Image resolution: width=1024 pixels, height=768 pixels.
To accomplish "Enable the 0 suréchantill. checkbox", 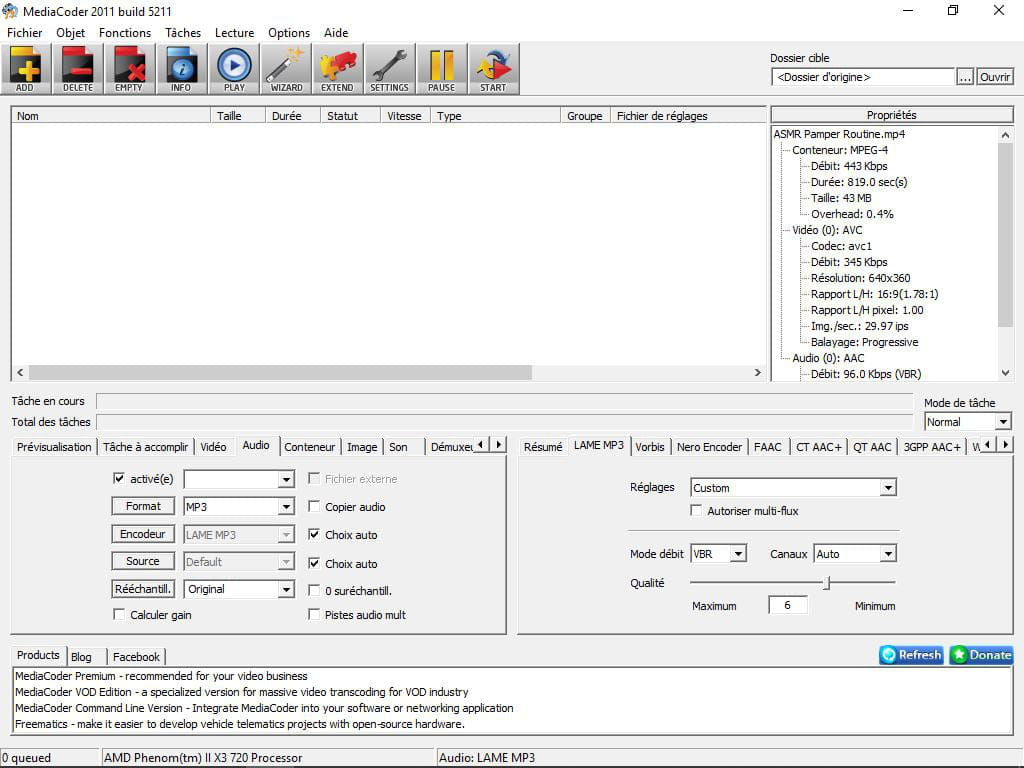I will [314, 590].
